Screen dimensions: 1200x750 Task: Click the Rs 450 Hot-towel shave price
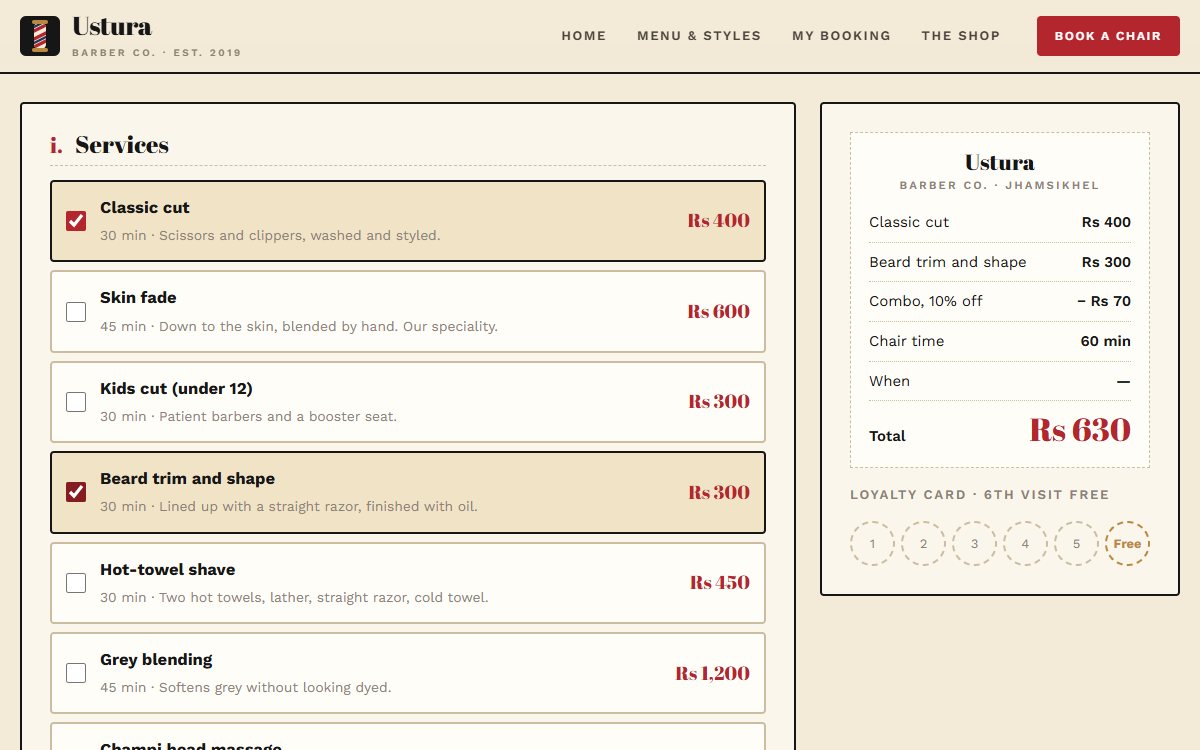[x=719, y=583]
